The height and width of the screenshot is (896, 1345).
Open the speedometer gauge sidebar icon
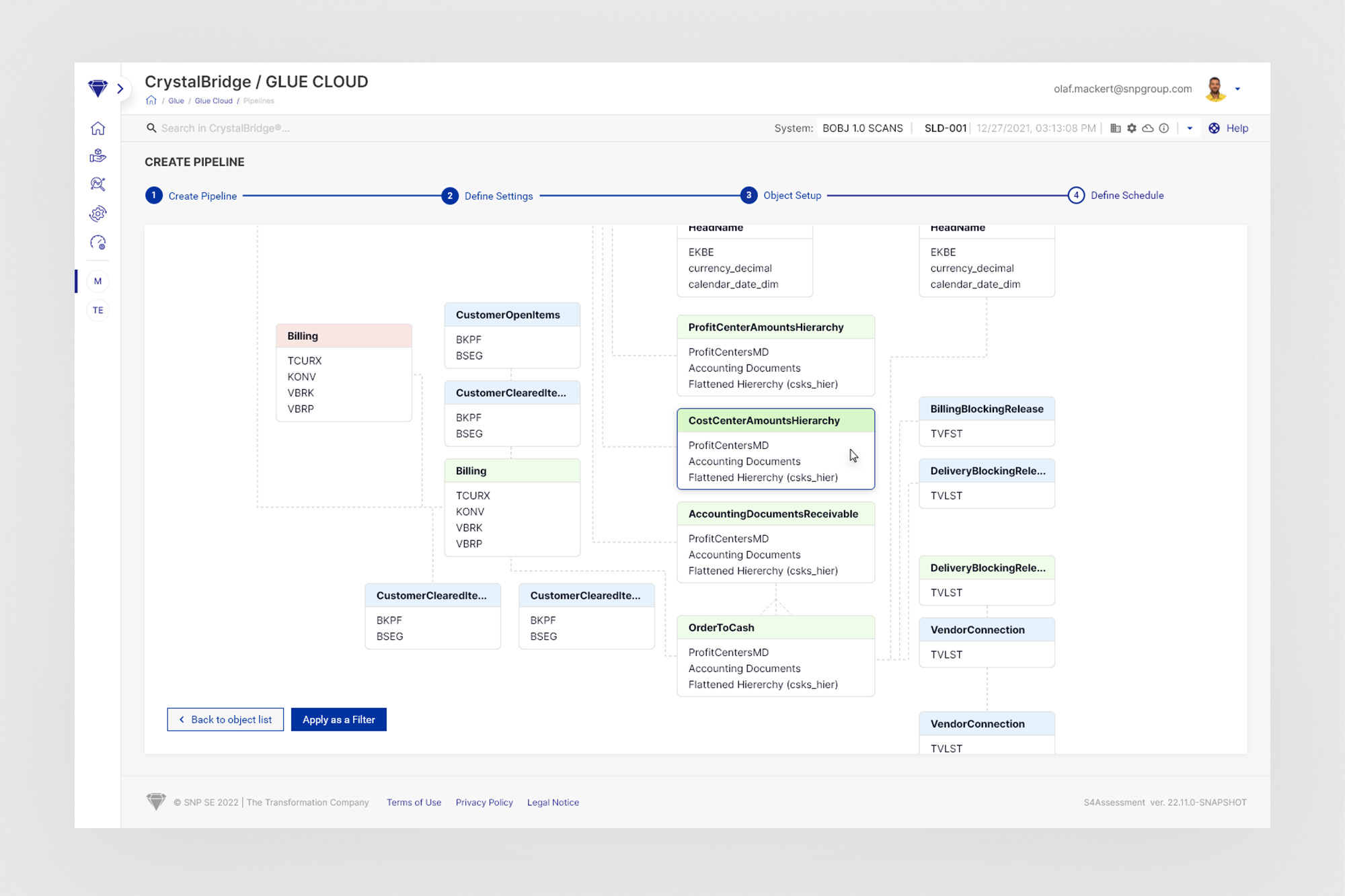click(x=98, y=243)
